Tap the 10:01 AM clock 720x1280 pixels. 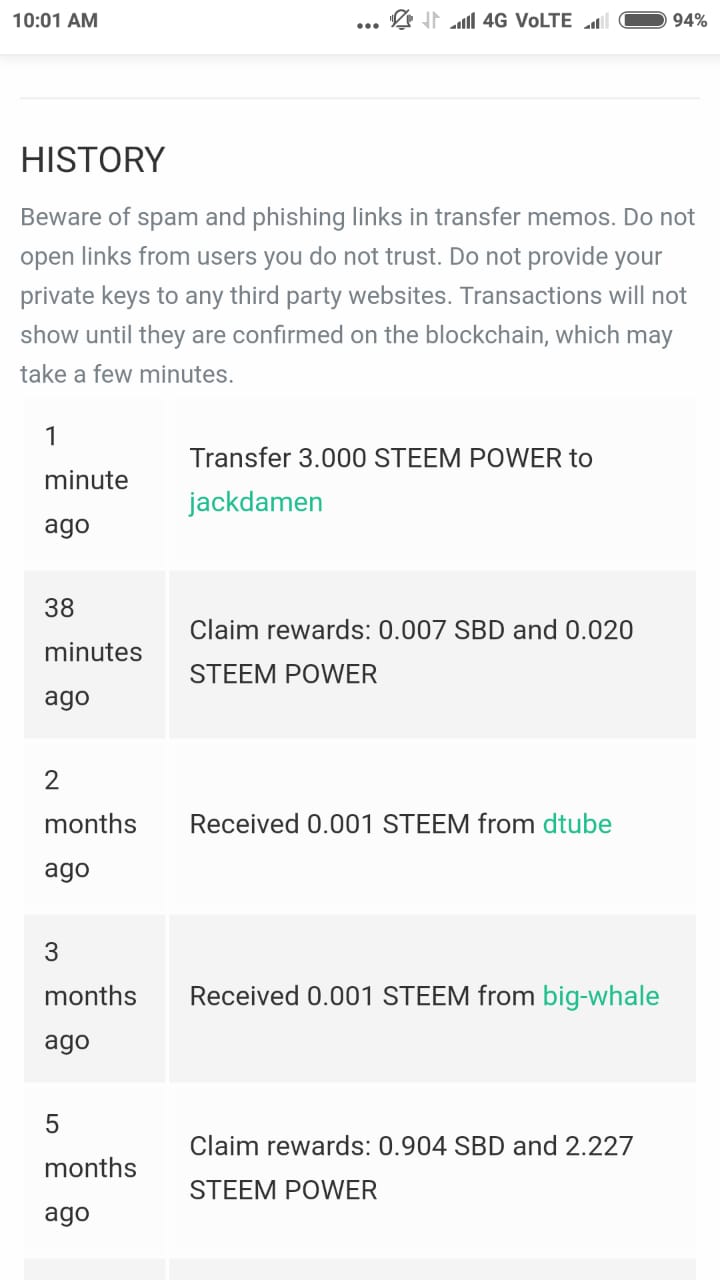tap(55, 20)
